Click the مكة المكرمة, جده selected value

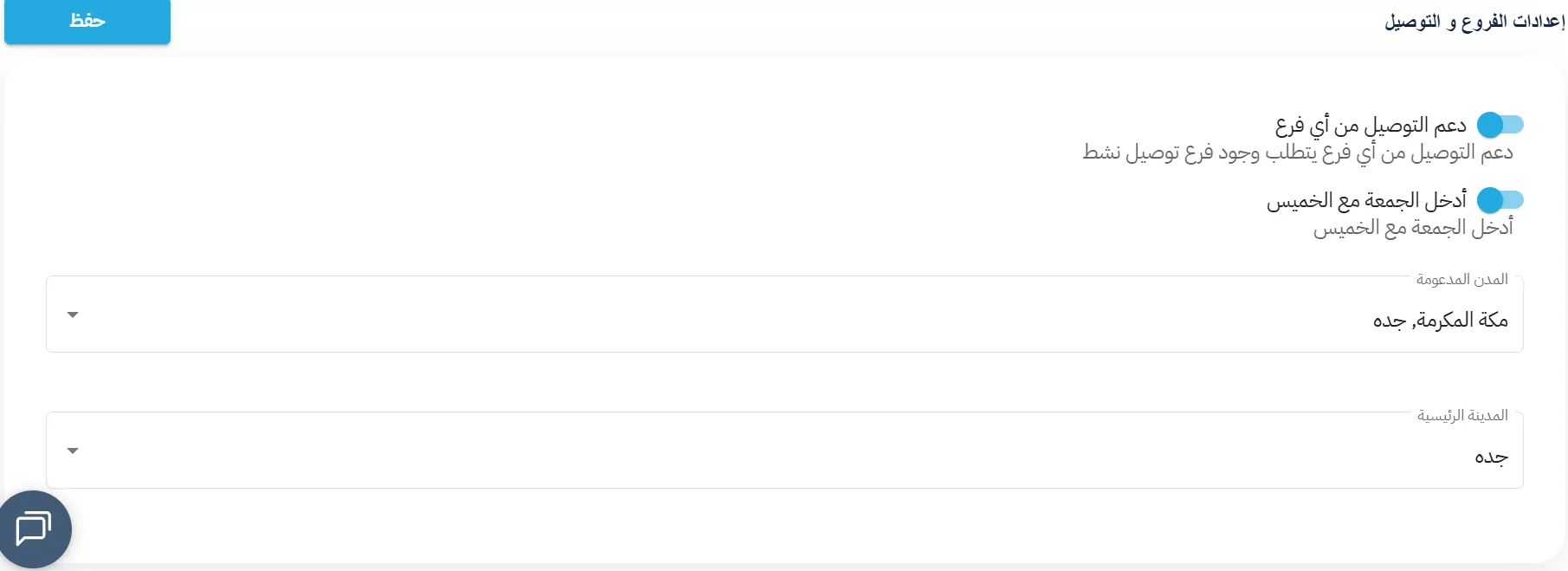tap(1441, 320)
